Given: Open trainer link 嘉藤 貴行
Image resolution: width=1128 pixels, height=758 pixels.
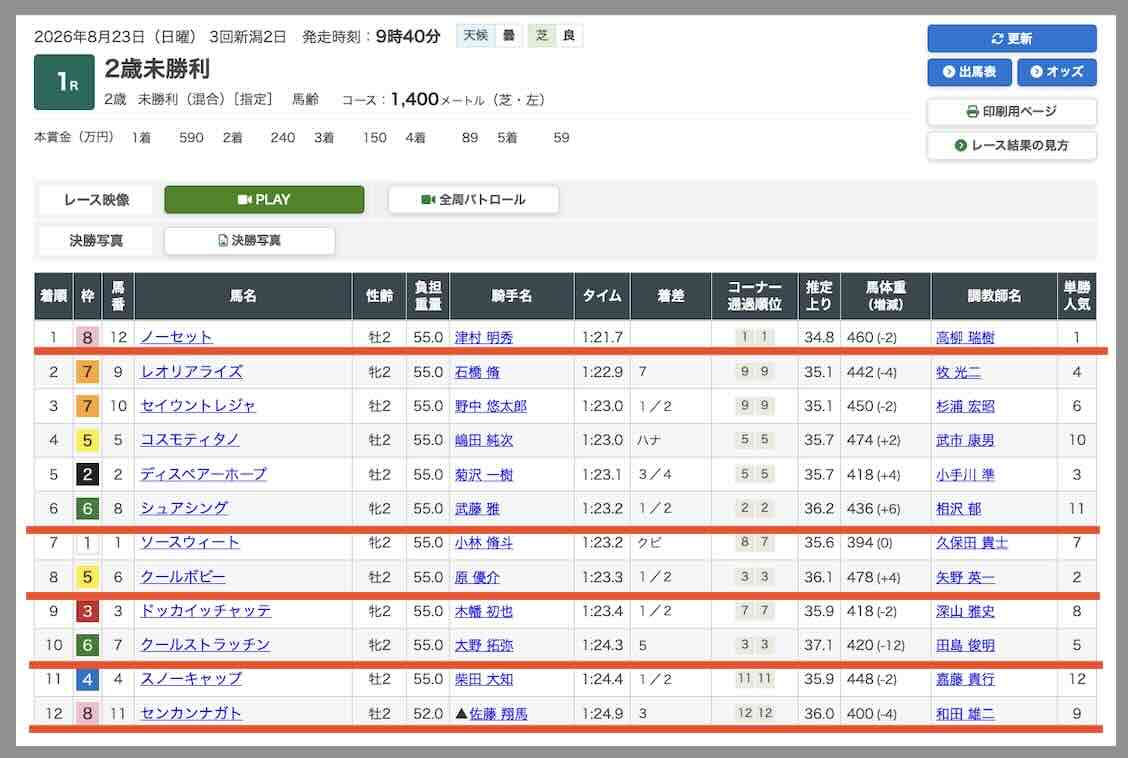Looking at the screenshot, I should (x=965, y=679).
